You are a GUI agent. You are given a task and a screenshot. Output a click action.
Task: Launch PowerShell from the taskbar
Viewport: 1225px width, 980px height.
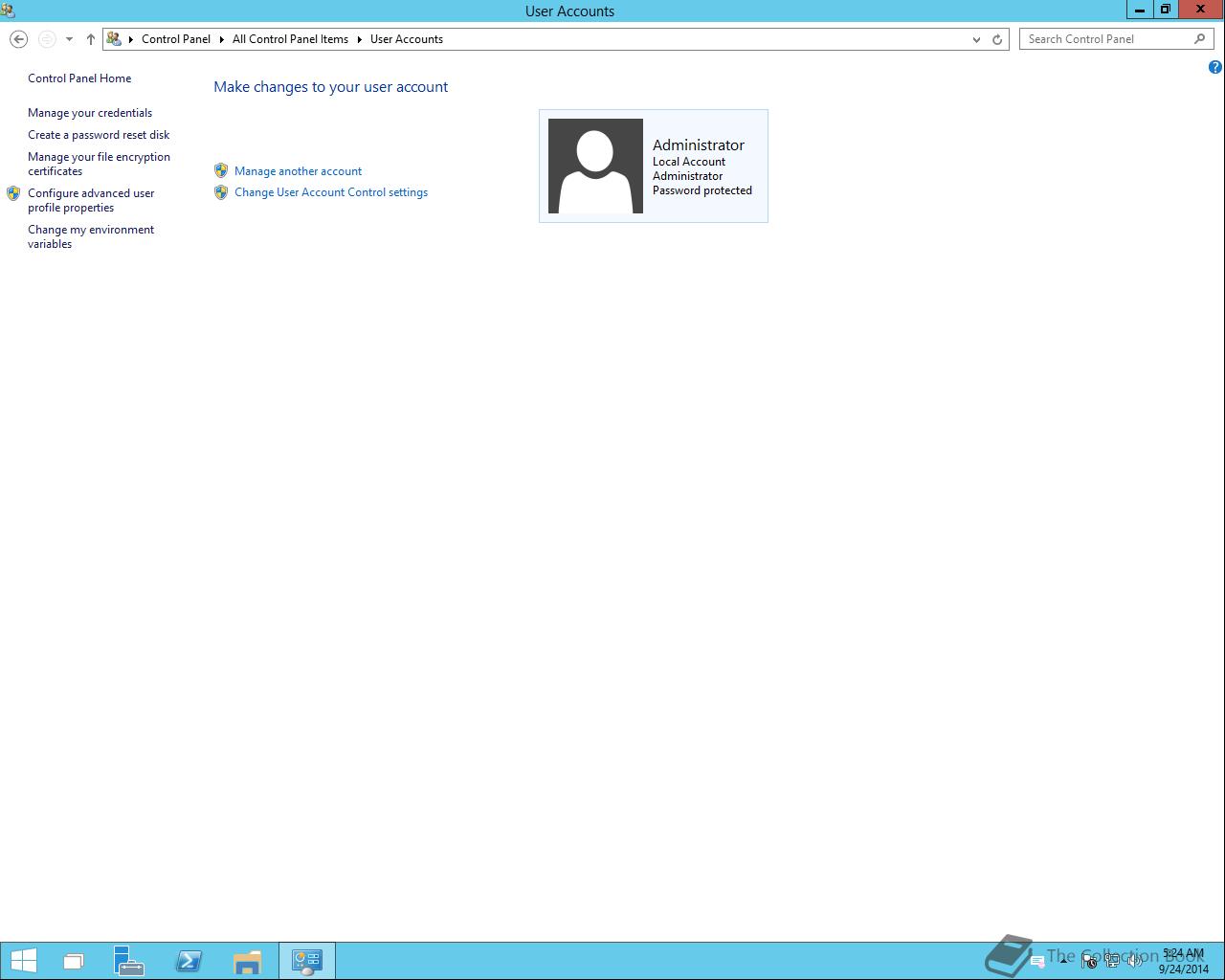point(189,961)
